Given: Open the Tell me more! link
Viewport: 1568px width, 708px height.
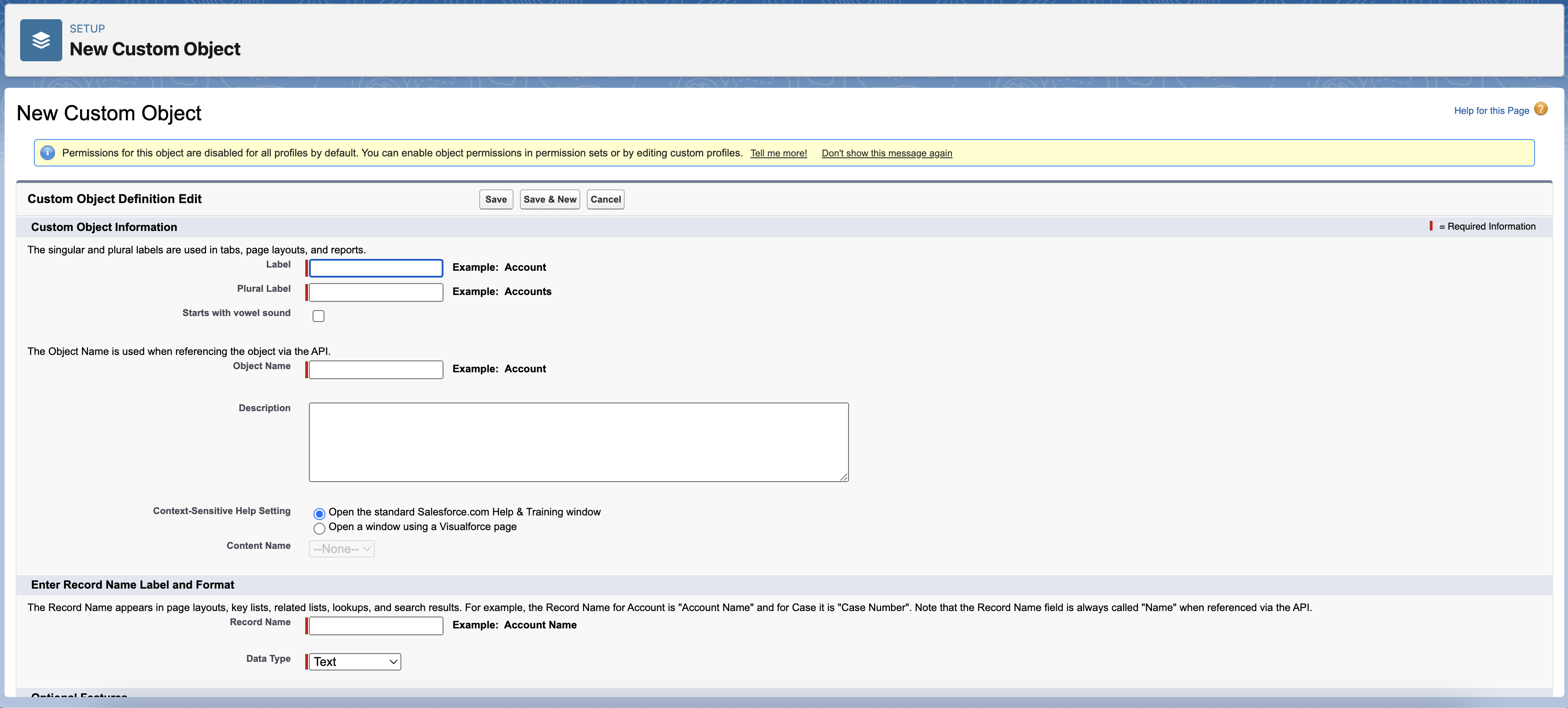Looking at the screenshot, I should tap(779, 153).
